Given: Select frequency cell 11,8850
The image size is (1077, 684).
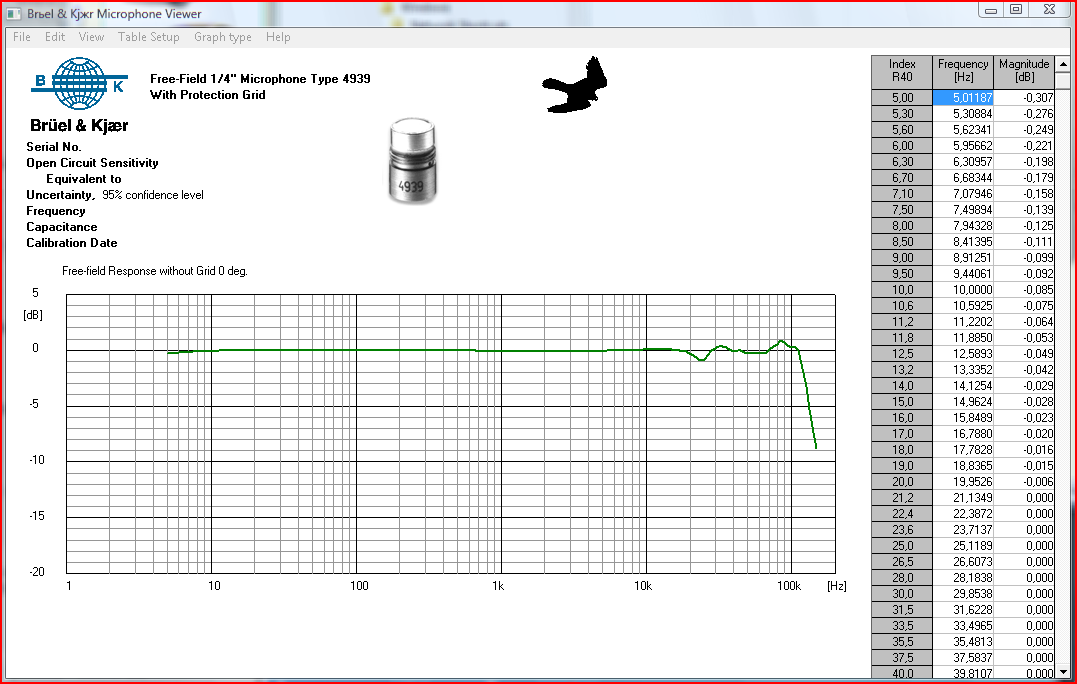Looking at the screenshot, I should point(963,337).
